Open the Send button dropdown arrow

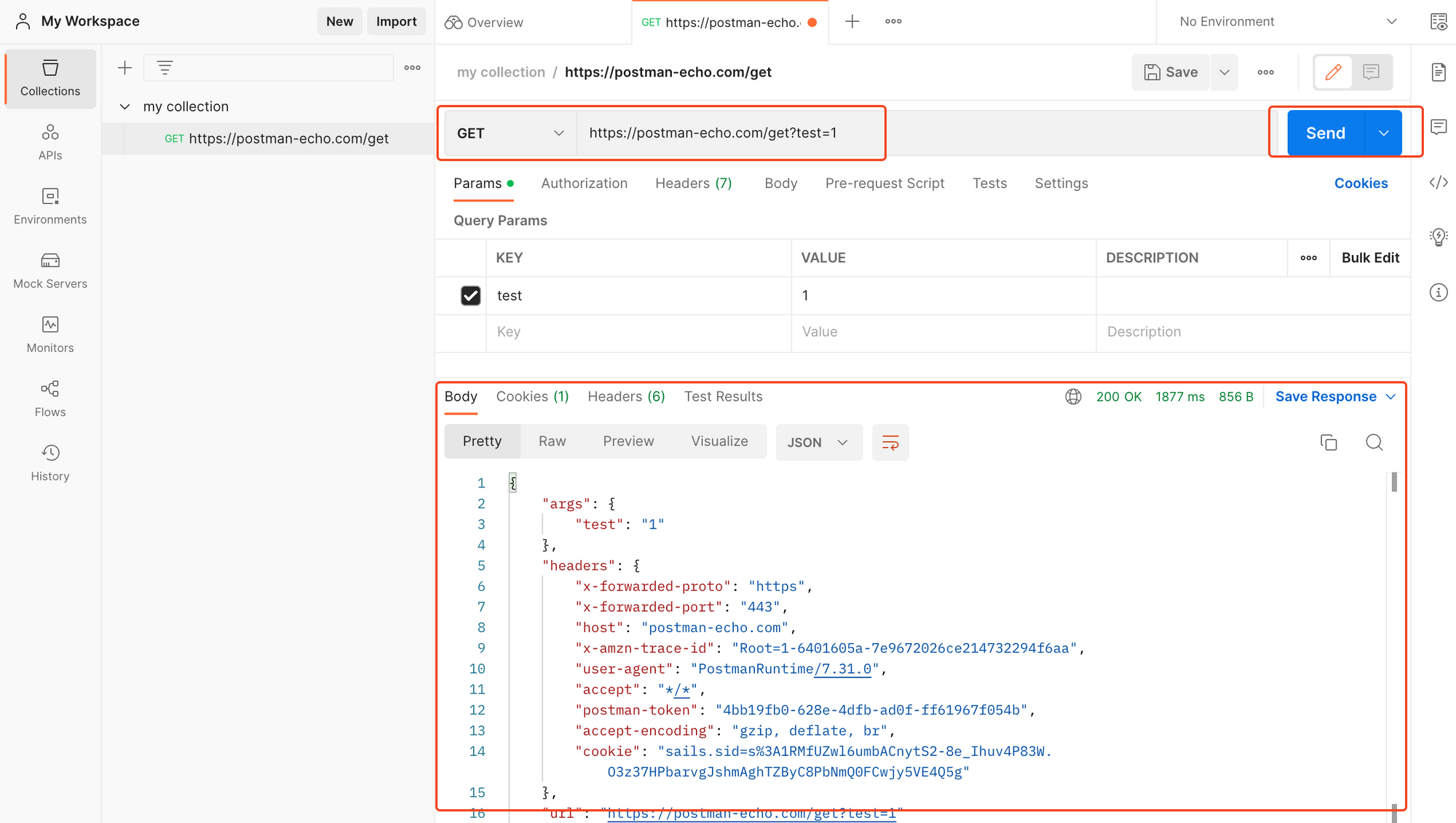pos(1383,133)
